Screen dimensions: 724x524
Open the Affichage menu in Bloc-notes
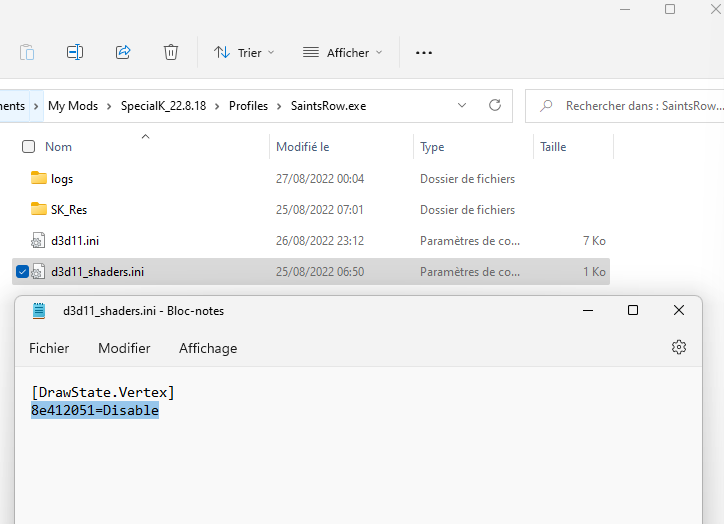tap(208, 348)
